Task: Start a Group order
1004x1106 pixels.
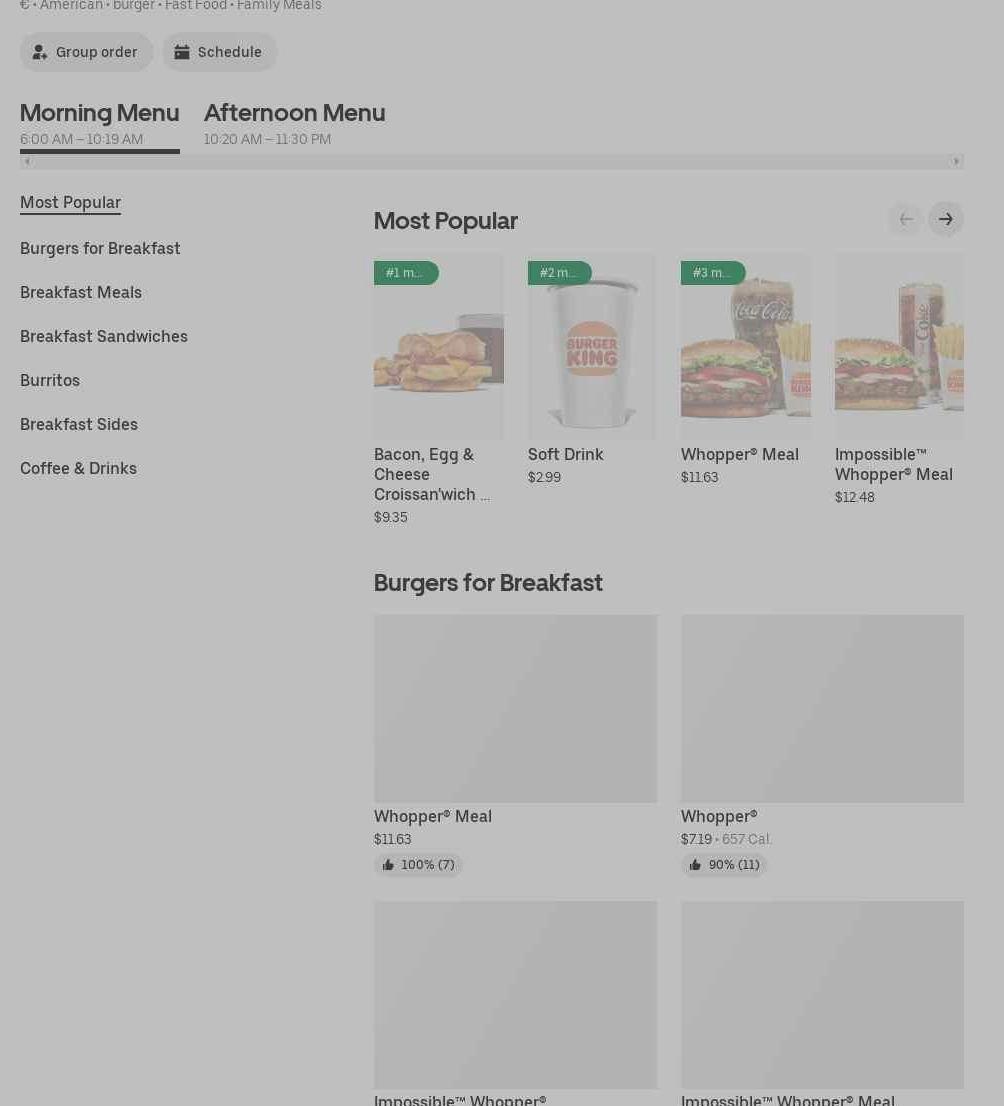Action: click(86, 52)
